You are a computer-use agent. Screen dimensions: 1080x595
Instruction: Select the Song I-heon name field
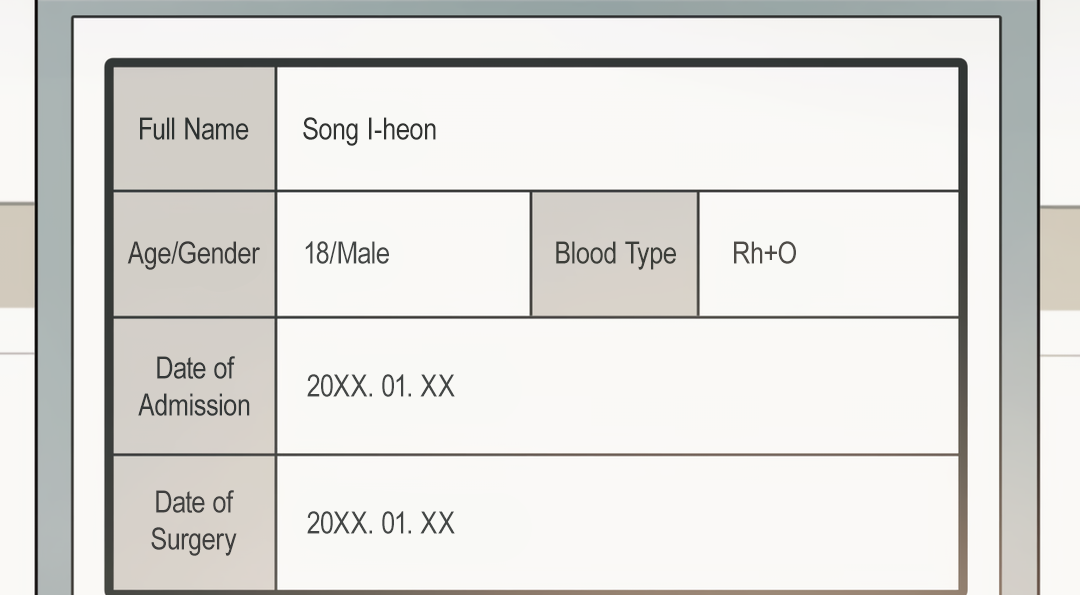(369, 130)
